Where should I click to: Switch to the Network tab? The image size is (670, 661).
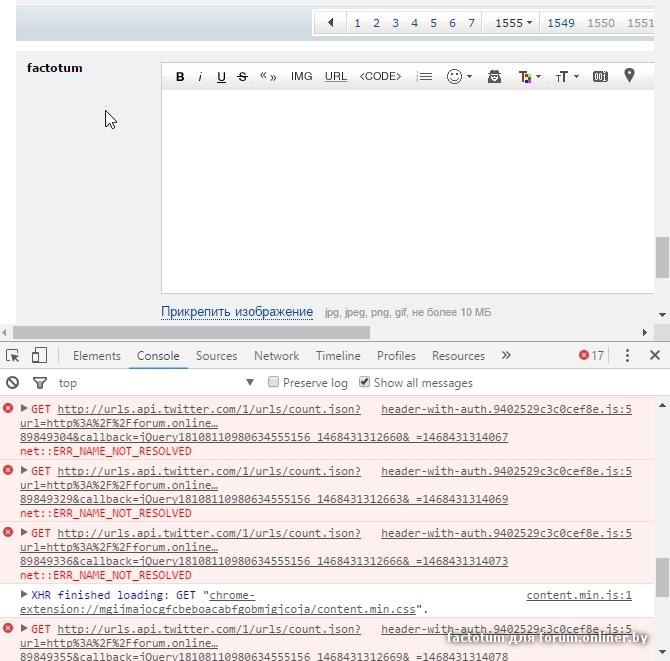pos(276,356)
